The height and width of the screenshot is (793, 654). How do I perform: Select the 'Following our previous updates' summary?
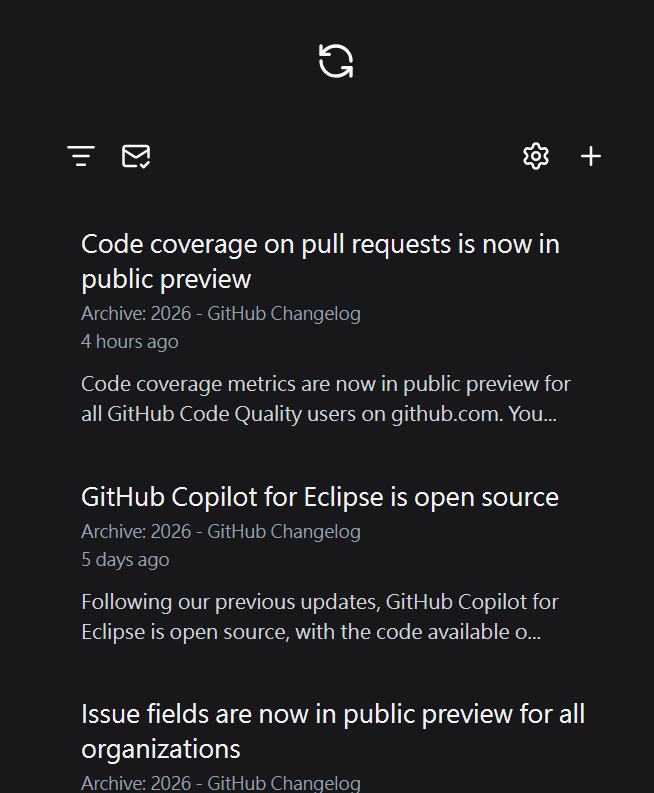[x=320, y=617]
